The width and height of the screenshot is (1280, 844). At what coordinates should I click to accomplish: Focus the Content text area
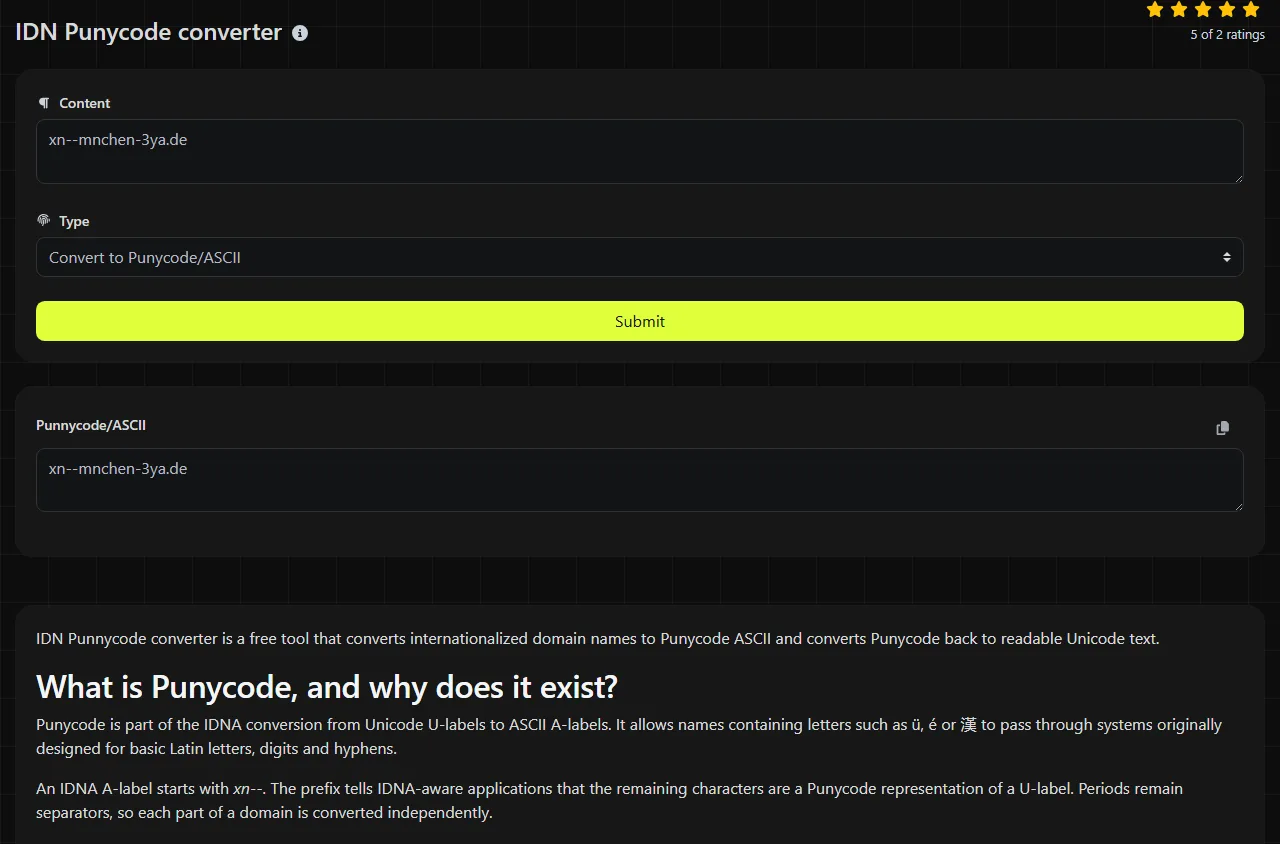click(x=640, y=152)
